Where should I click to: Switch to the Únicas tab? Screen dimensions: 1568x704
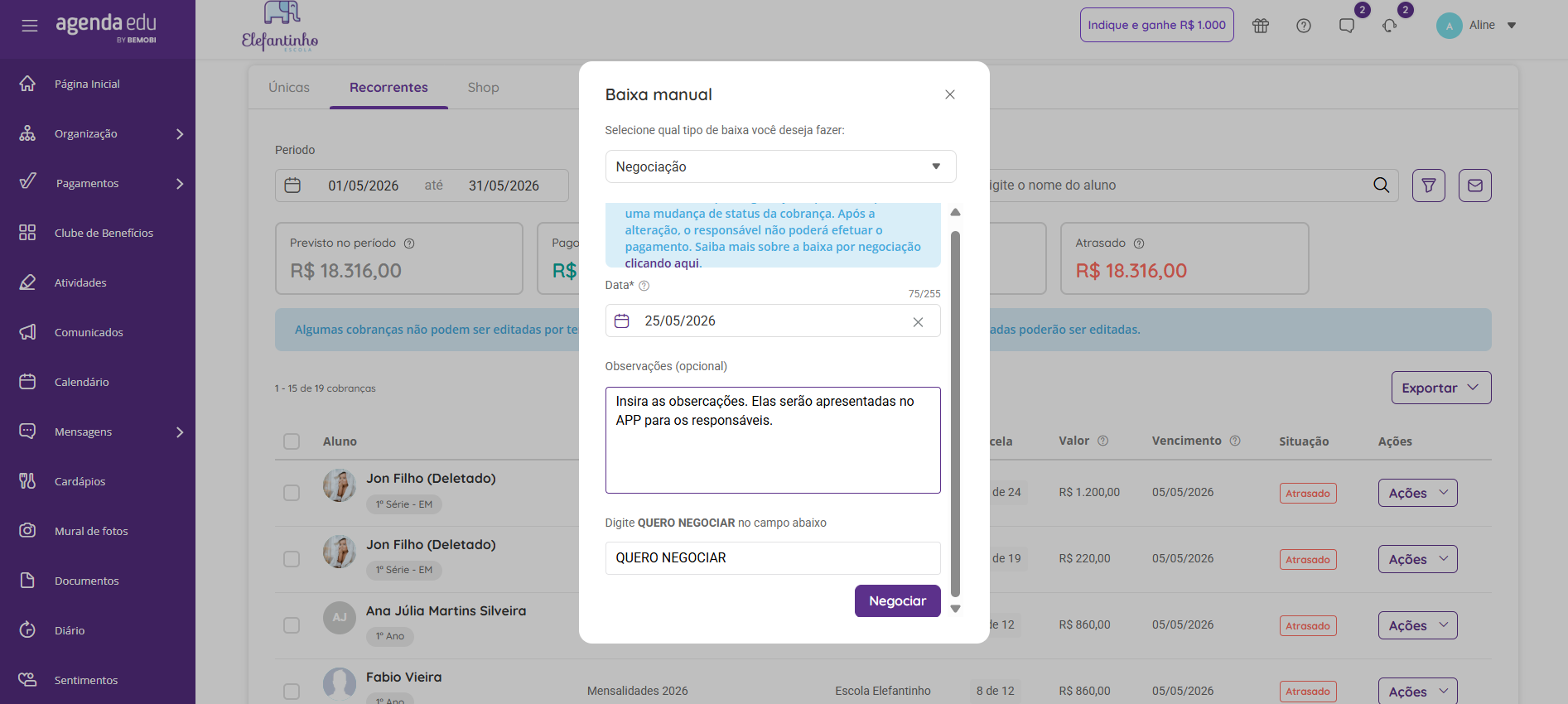(x=289, y=87)
